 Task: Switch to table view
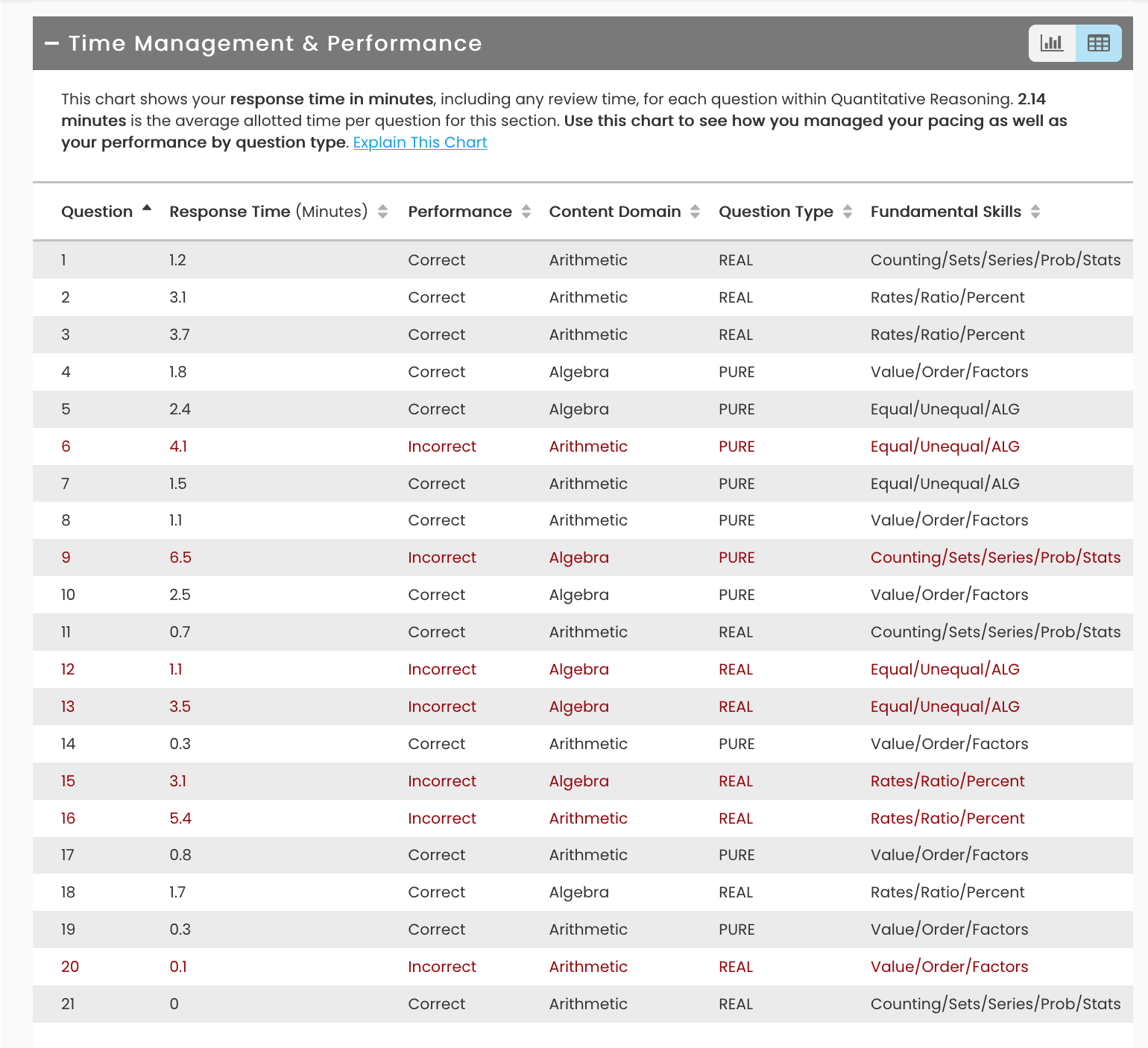tap(1098, 43)
